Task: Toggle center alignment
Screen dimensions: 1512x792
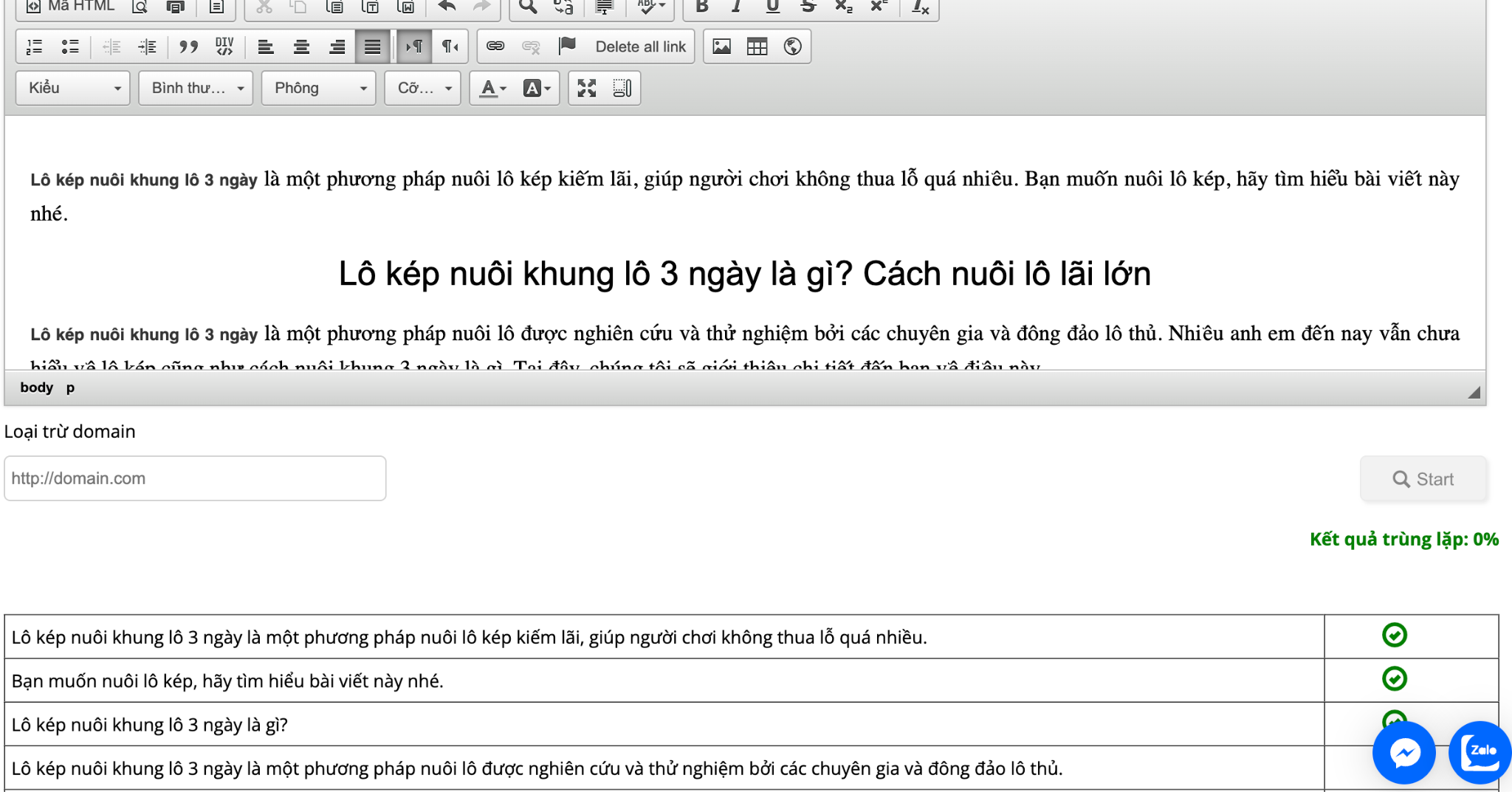Action: (301, 47)
